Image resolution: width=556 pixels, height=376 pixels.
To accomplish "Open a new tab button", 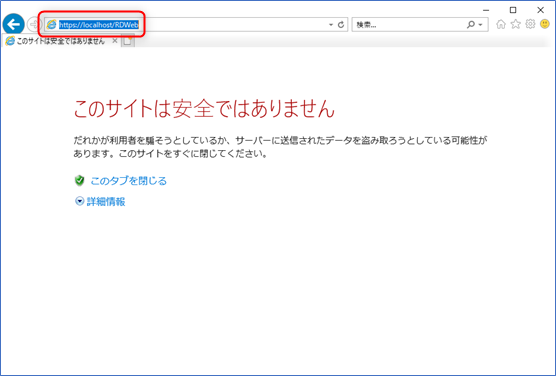I will (x=128, y=41).
